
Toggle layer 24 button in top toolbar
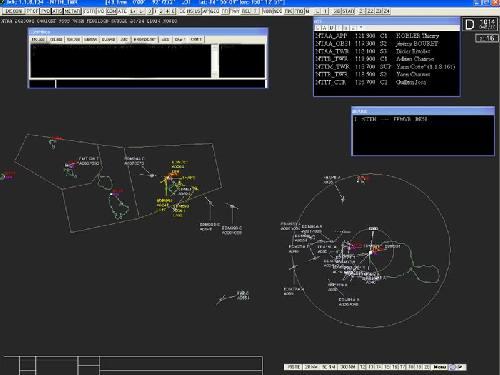point(386,11)
